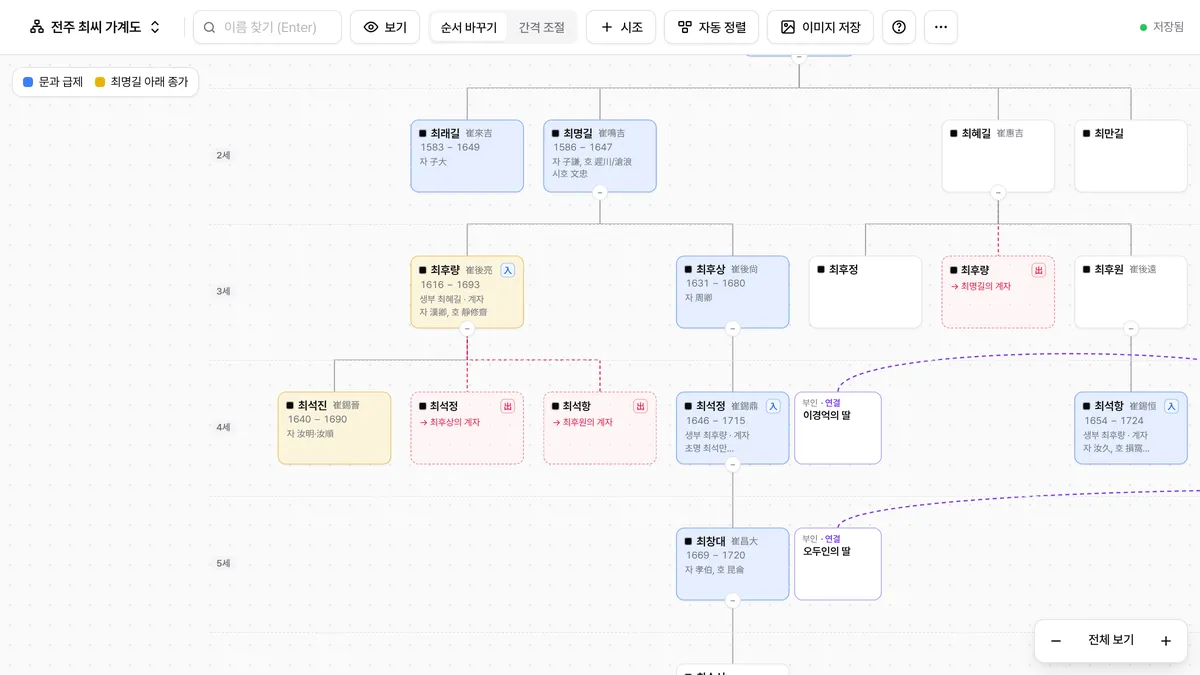Click the → 최명길의 계자 text

(x=981, y=286)
